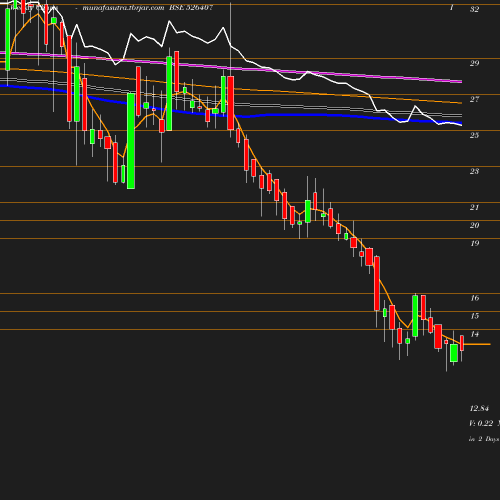Click the munafasutra.tbrjar.com watermark text
Image resolution: width=500 pixels, height=500 pixels.
click(x=123, y=8)
